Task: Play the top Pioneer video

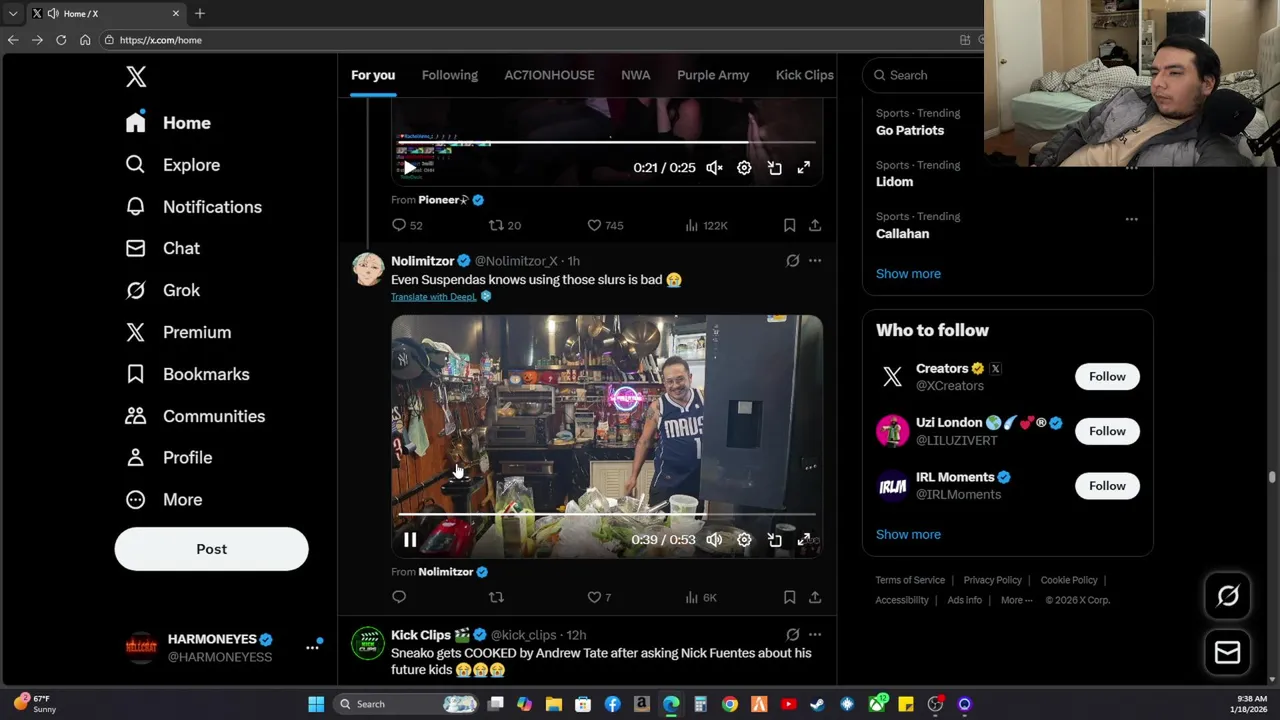Action: (410, 168)
